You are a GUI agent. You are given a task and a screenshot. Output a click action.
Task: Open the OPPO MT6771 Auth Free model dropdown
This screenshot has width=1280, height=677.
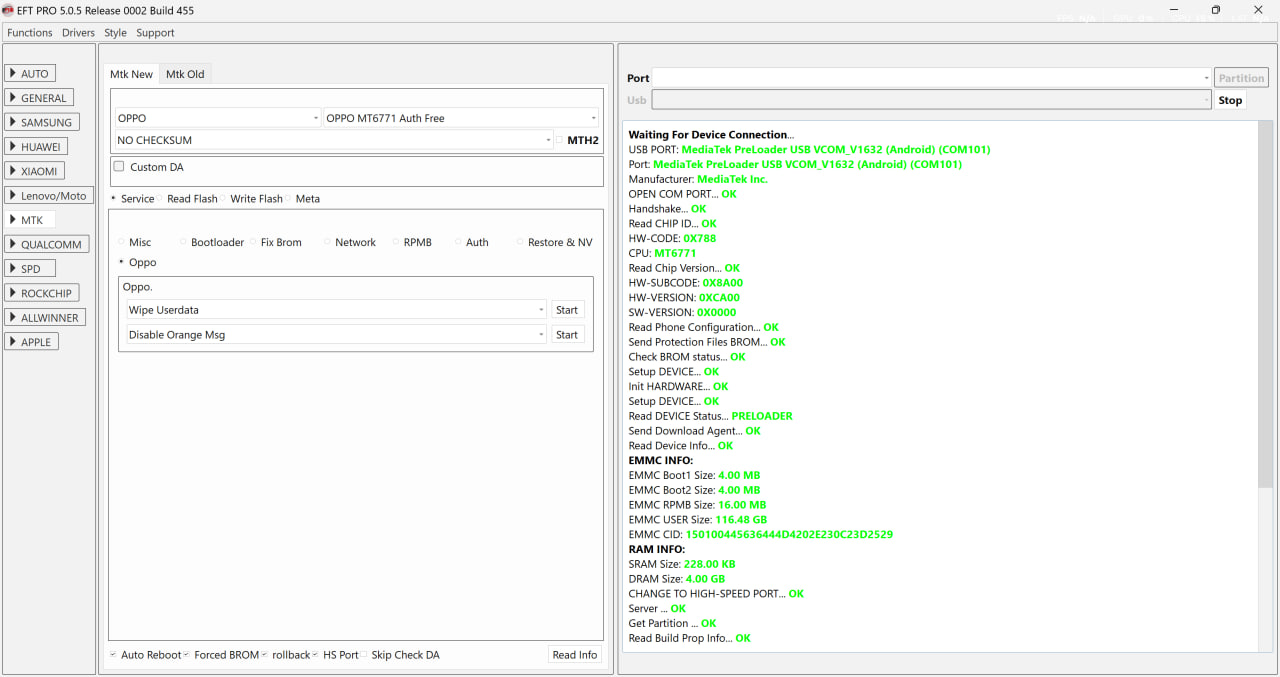[x=461, y=118]
